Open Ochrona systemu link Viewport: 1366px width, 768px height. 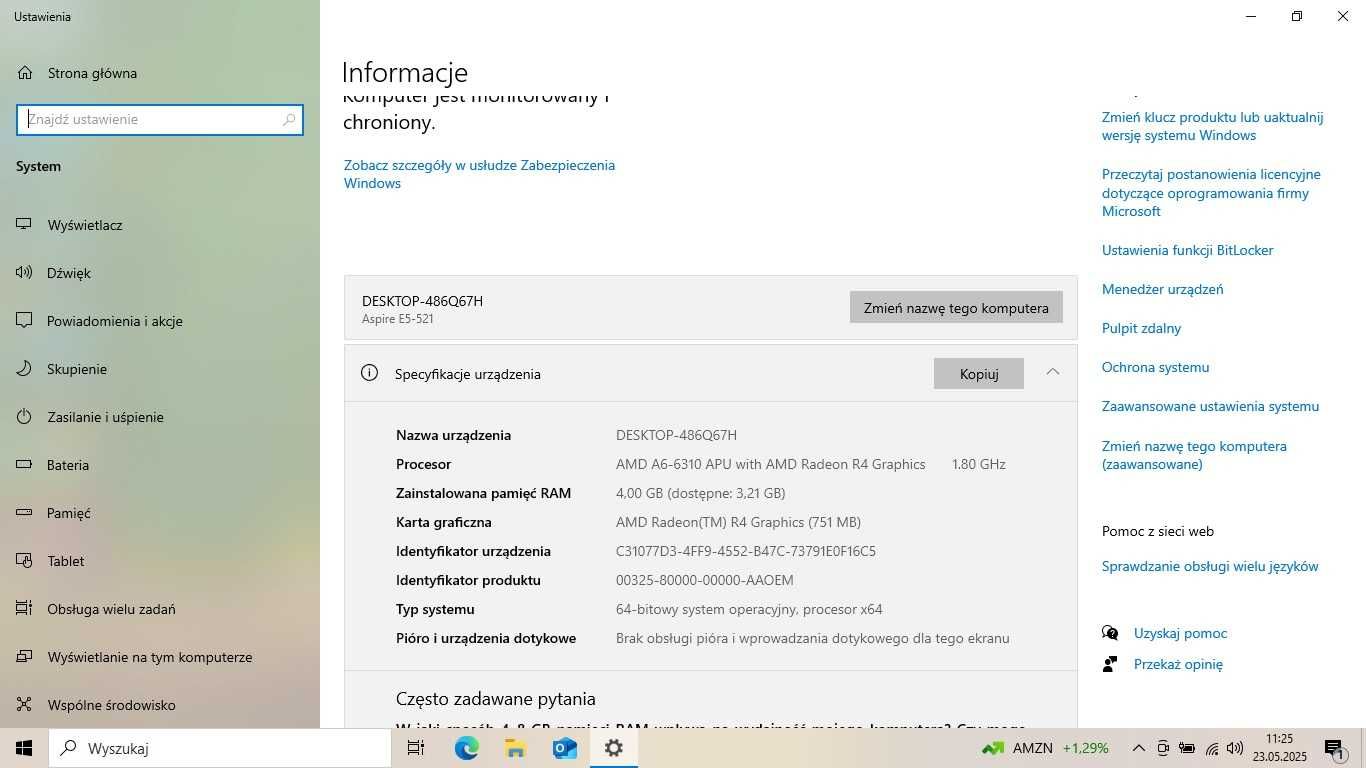[1155, 367]
